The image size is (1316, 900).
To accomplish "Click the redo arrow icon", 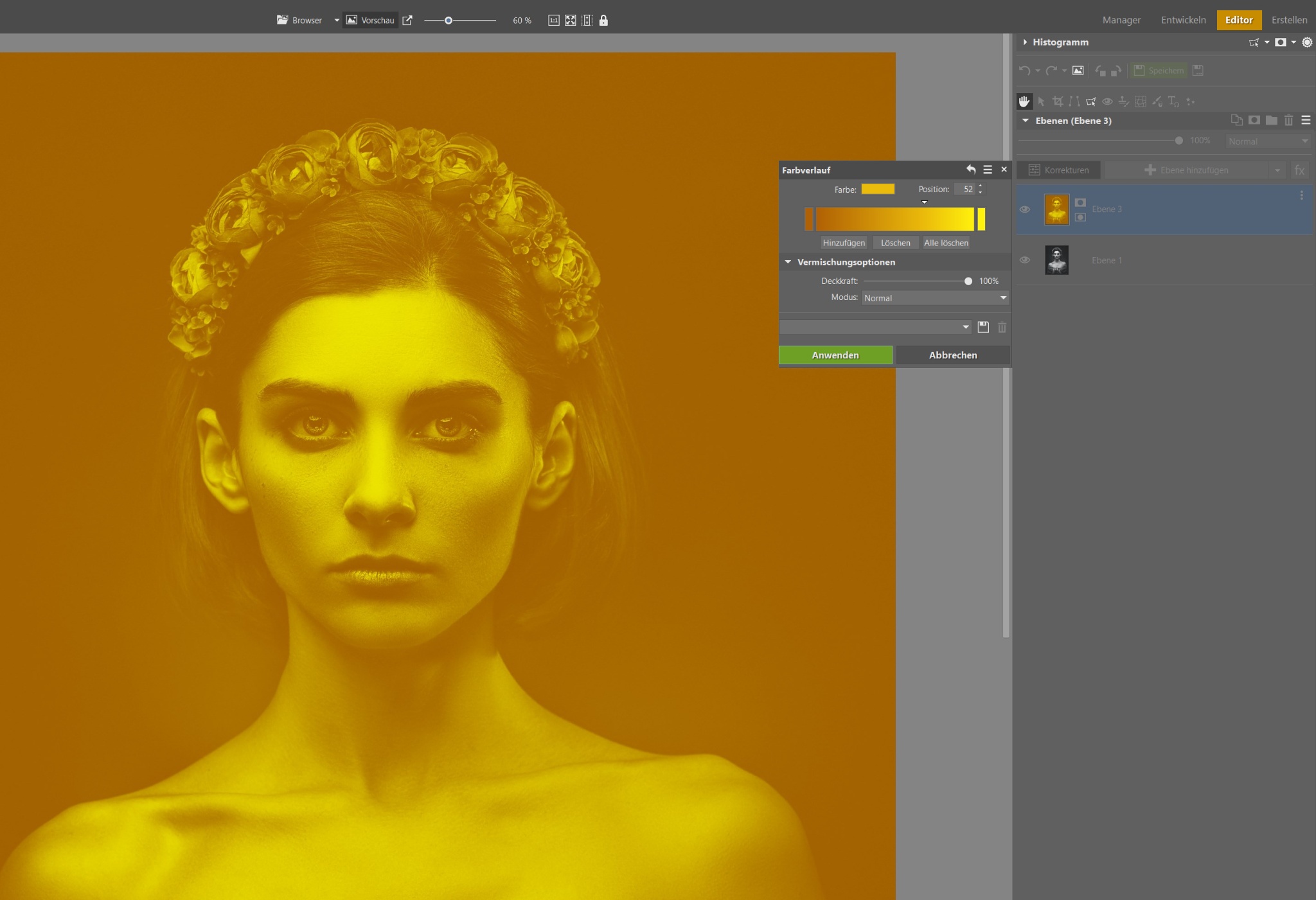I will 1051,71.
